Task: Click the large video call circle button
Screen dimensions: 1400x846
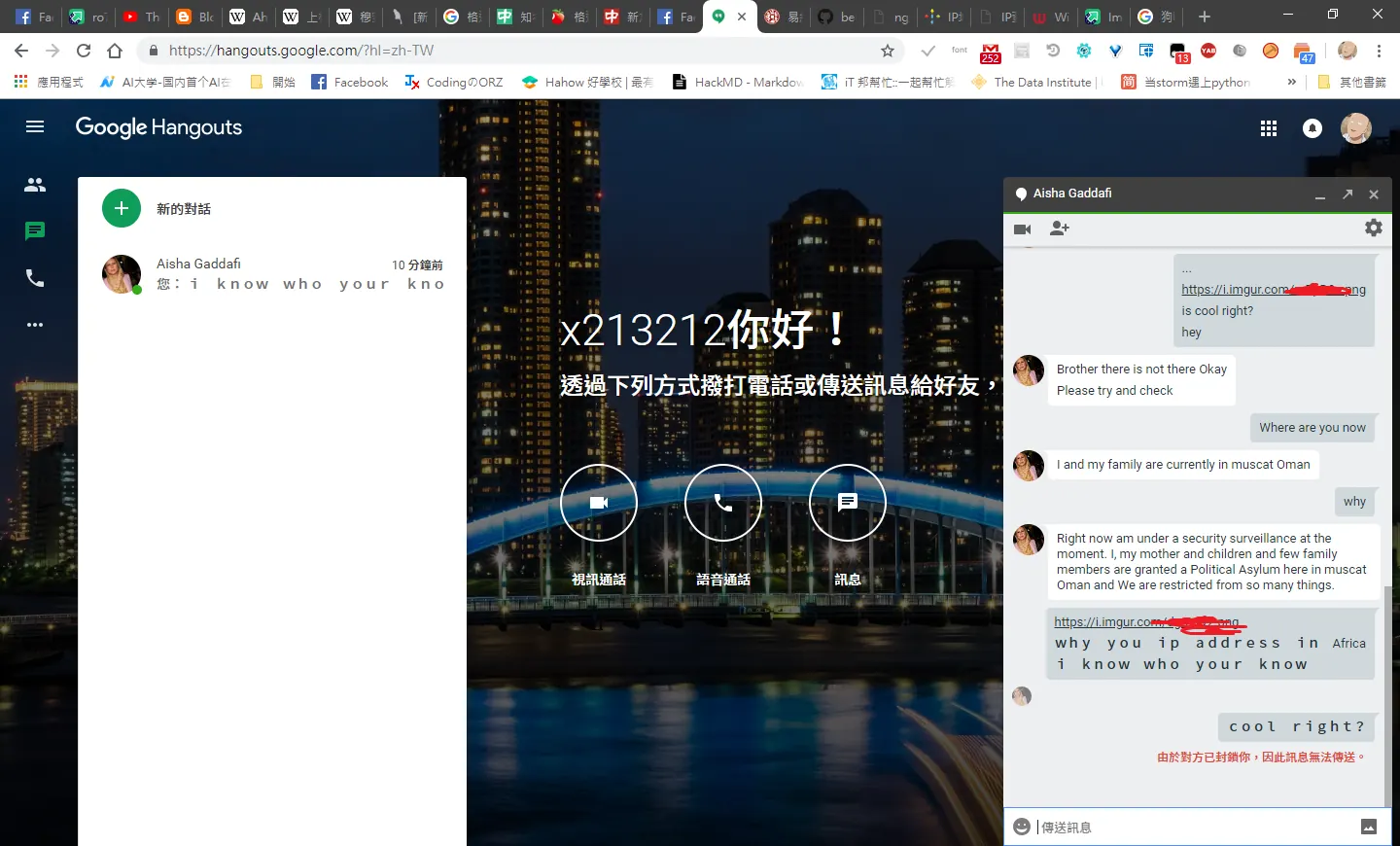Action: 599,503
